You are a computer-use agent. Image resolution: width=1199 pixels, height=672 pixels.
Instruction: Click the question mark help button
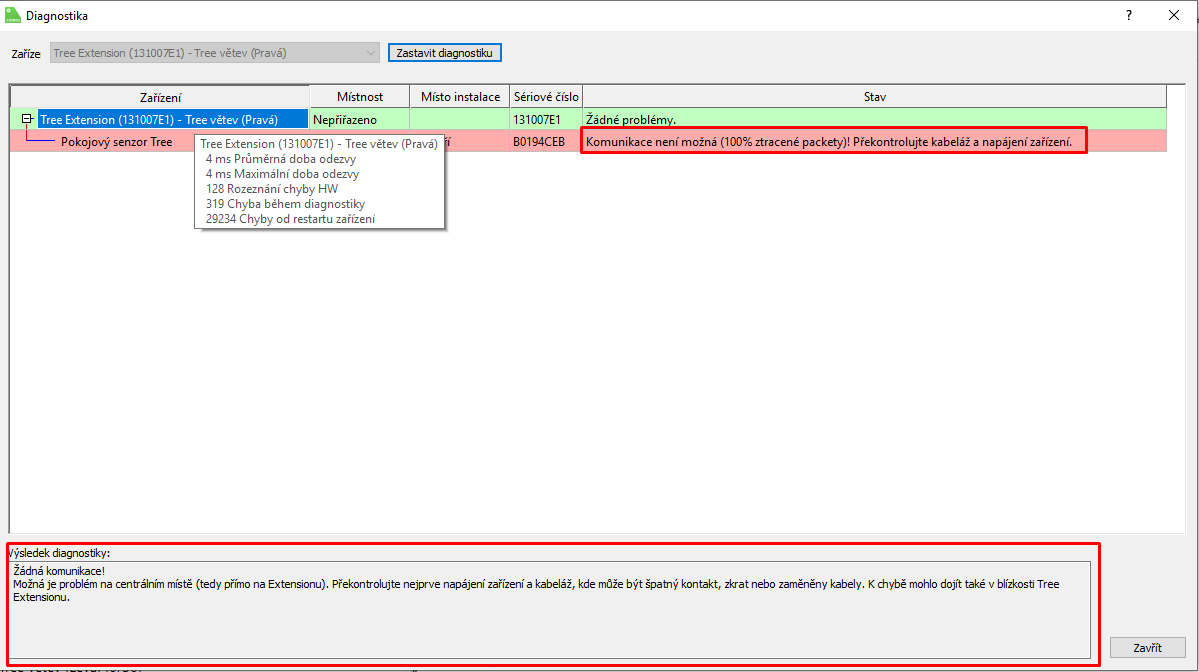pos(1129,15)
